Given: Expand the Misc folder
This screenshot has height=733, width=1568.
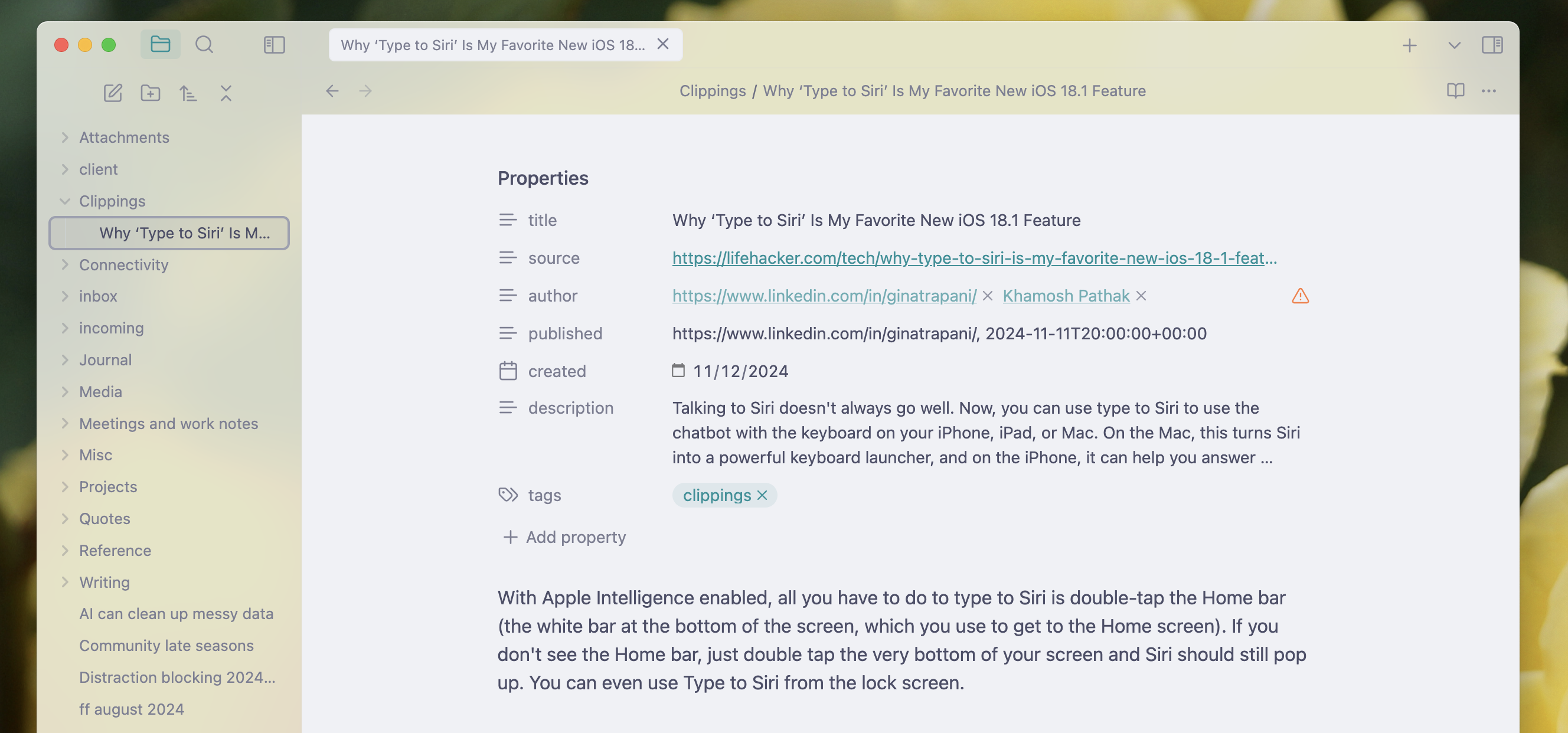Looking at the screenshot, I should 64,454.
